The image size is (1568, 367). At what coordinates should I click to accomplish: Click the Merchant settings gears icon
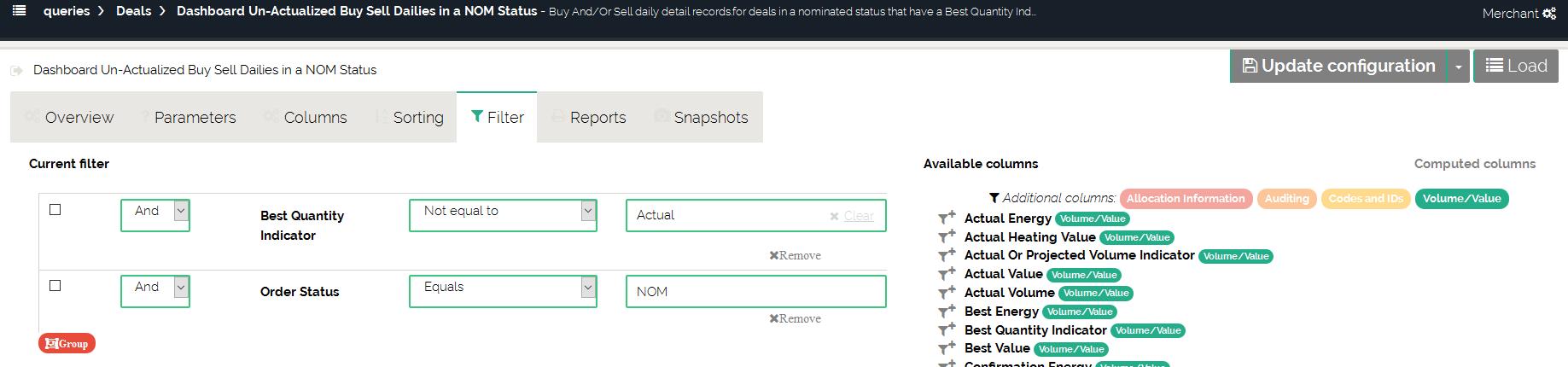pyautogui.click(x=1549, y=14)
